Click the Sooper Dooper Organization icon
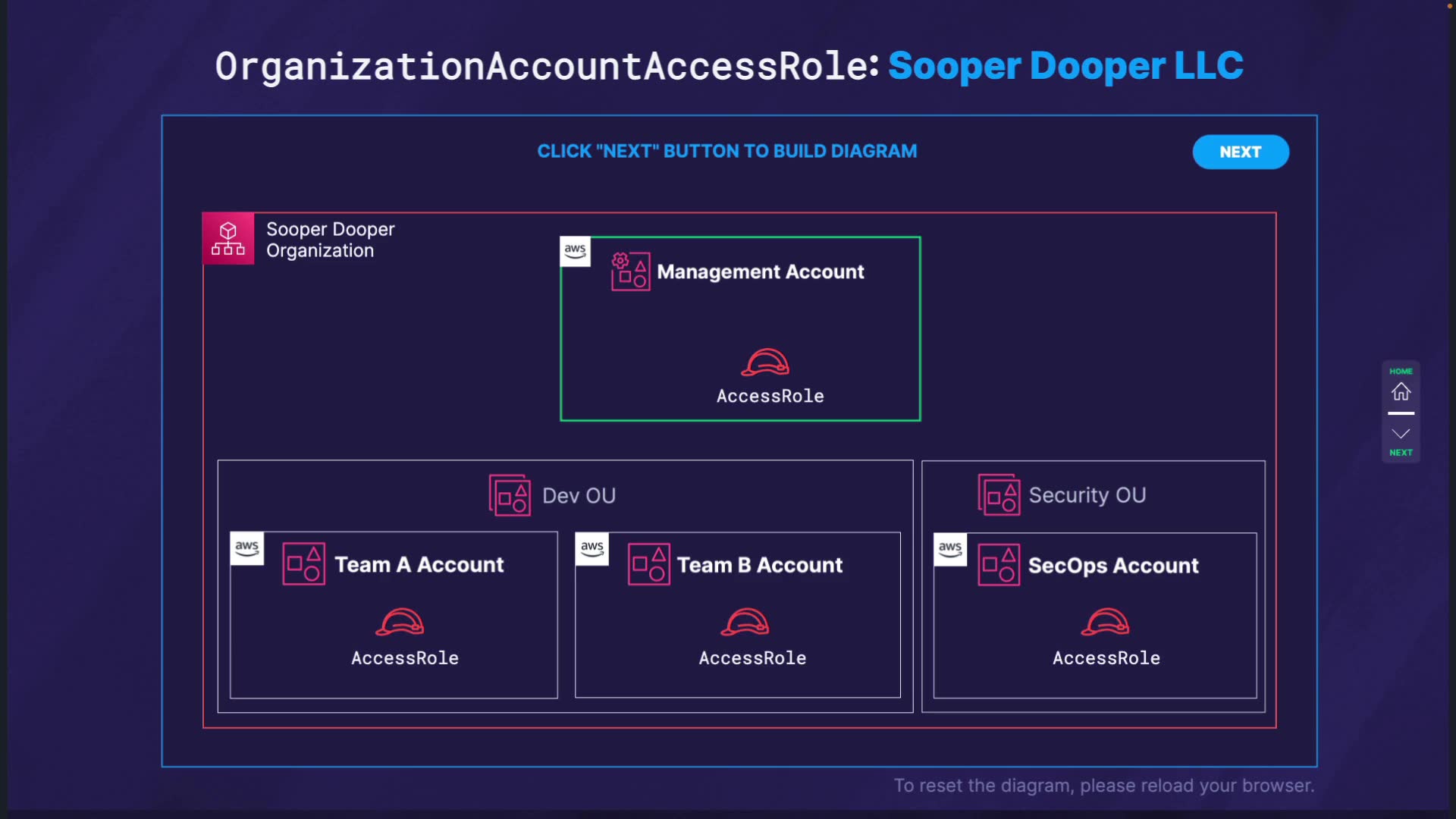The width and height of the screenshot is (1456, 819). point(228,238)
